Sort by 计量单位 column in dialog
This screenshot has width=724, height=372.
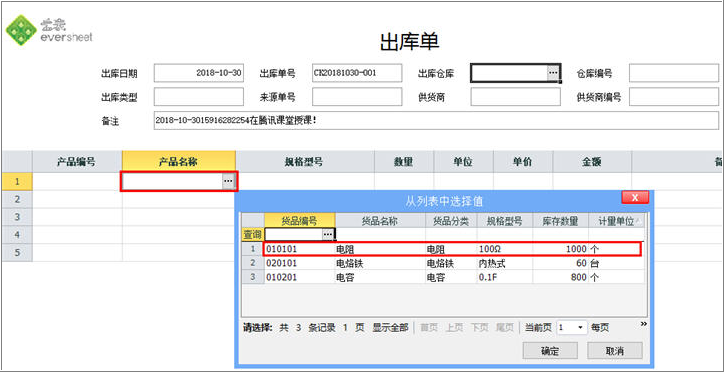pos(616,221)
